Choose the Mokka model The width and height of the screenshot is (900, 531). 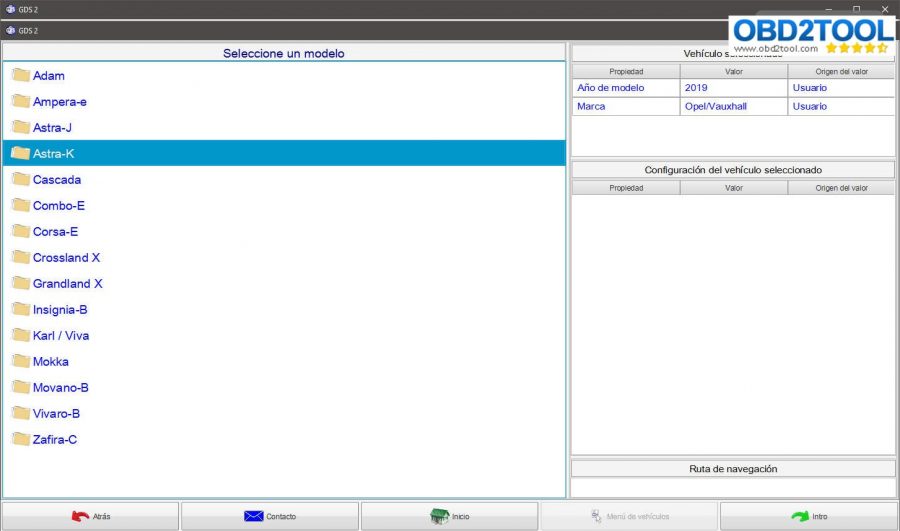(x=51, y=362)
